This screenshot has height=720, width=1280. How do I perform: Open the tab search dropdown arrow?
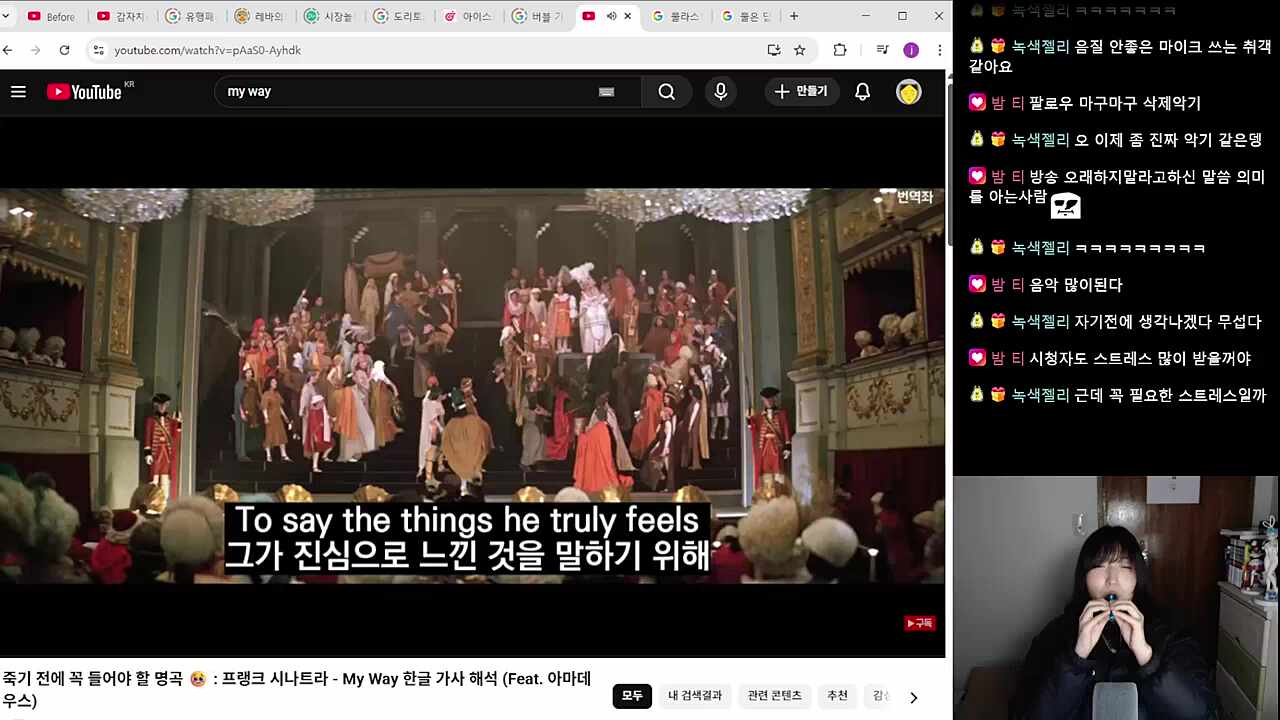point(5,16)
